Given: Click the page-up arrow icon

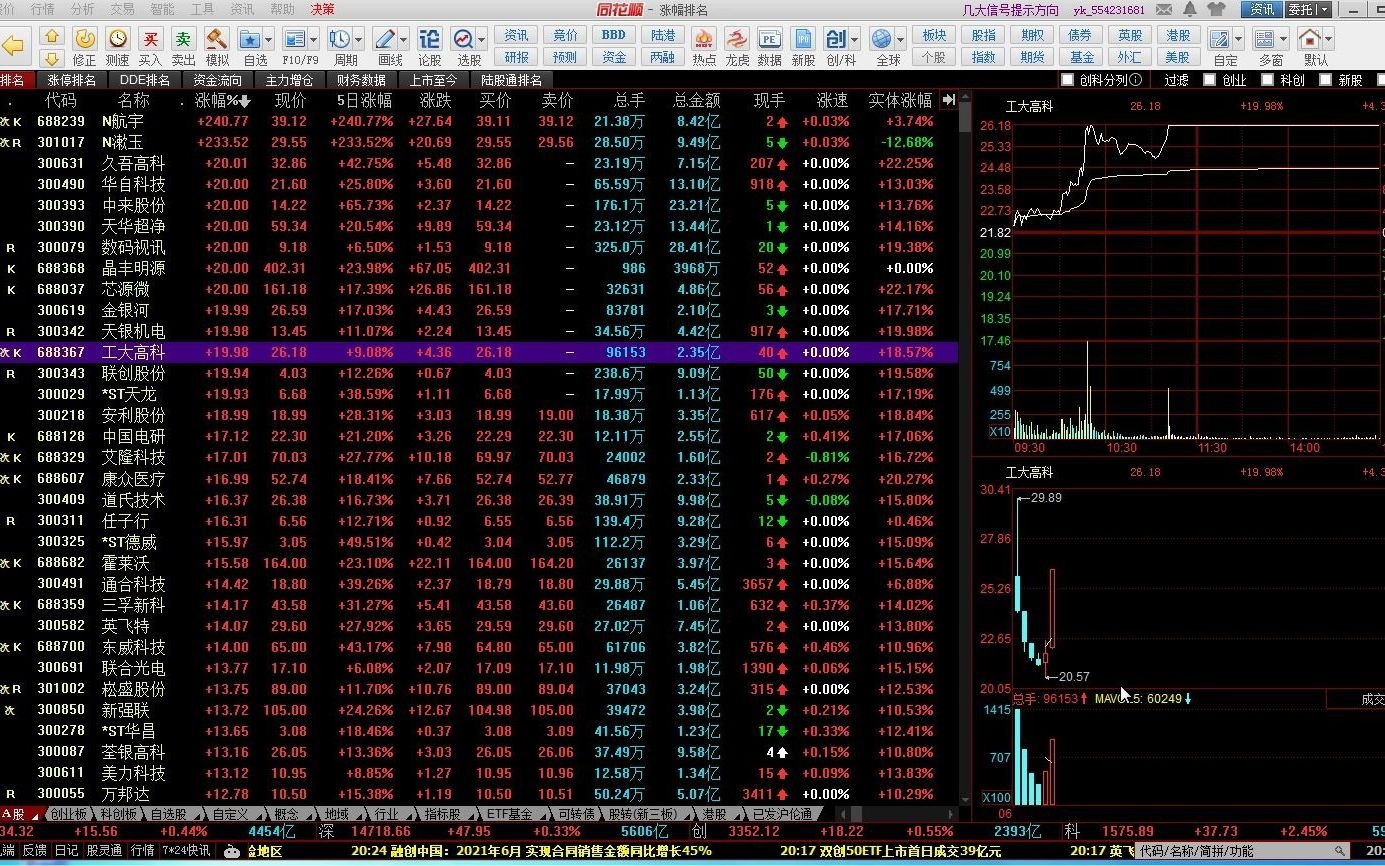Looking at the screenshot, I should pos(52,36).
